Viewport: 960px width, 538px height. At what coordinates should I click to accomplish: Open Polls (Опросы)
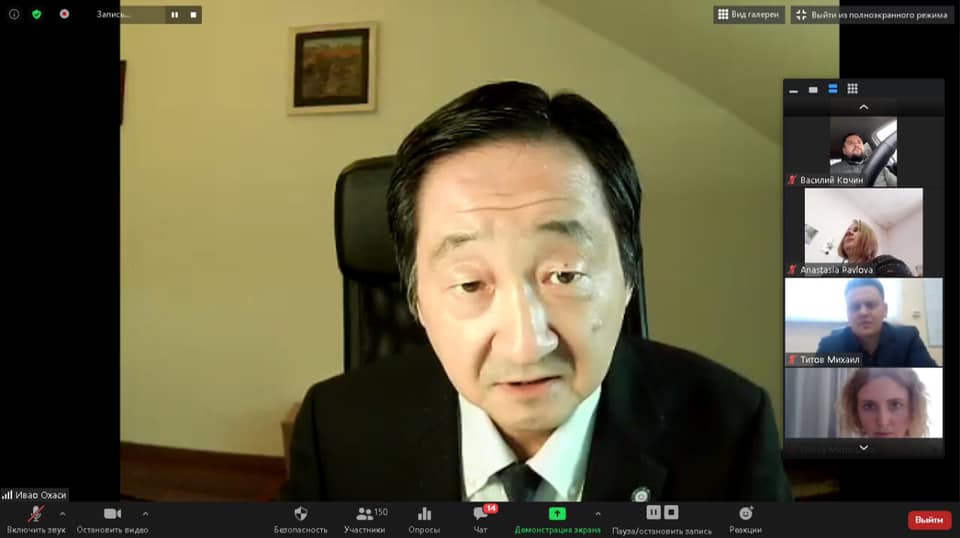(x=424, y=520)
